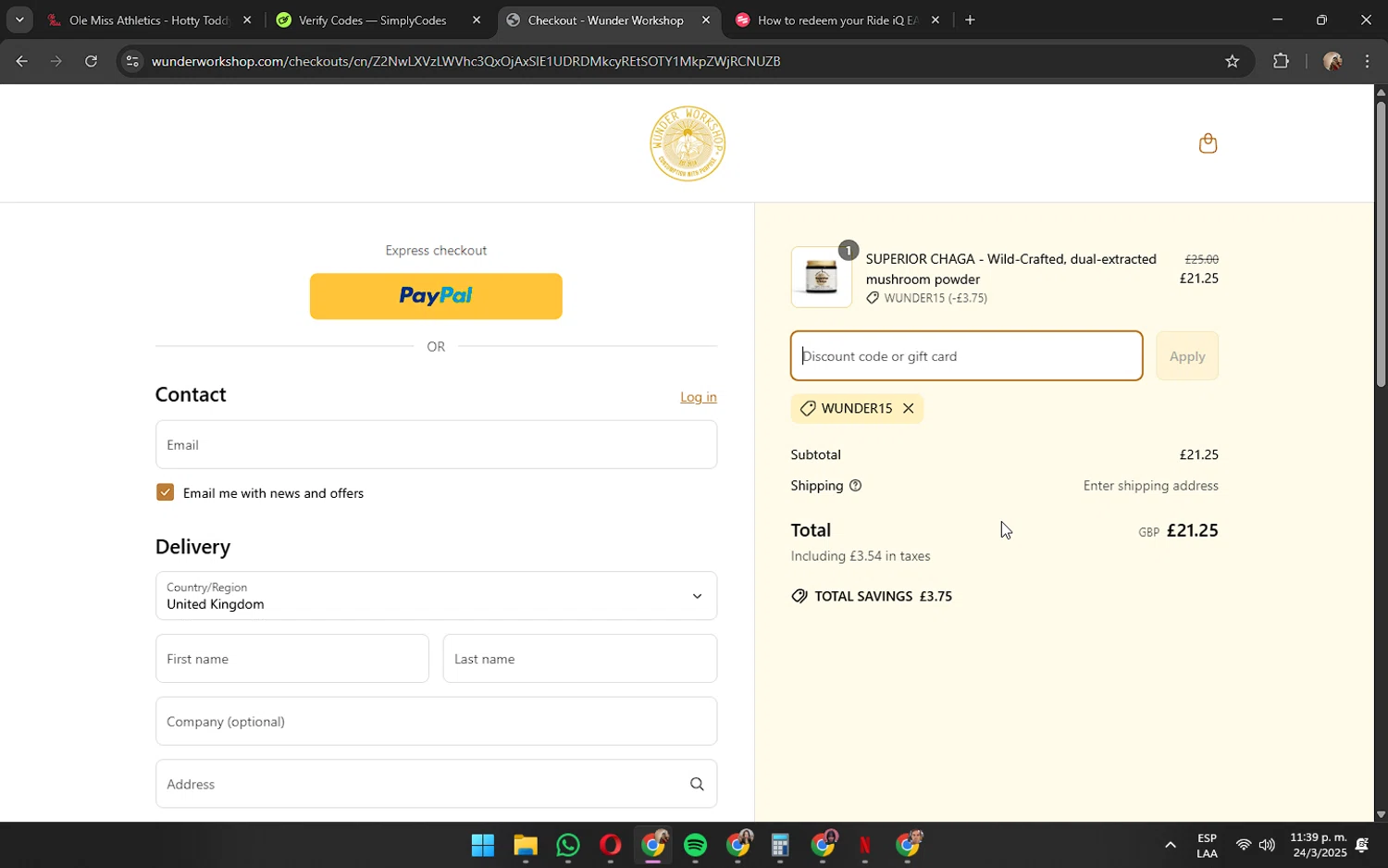Show hidden system tray icons
This screenshot has height=868, width=1388.
[x=1171, y=845]
